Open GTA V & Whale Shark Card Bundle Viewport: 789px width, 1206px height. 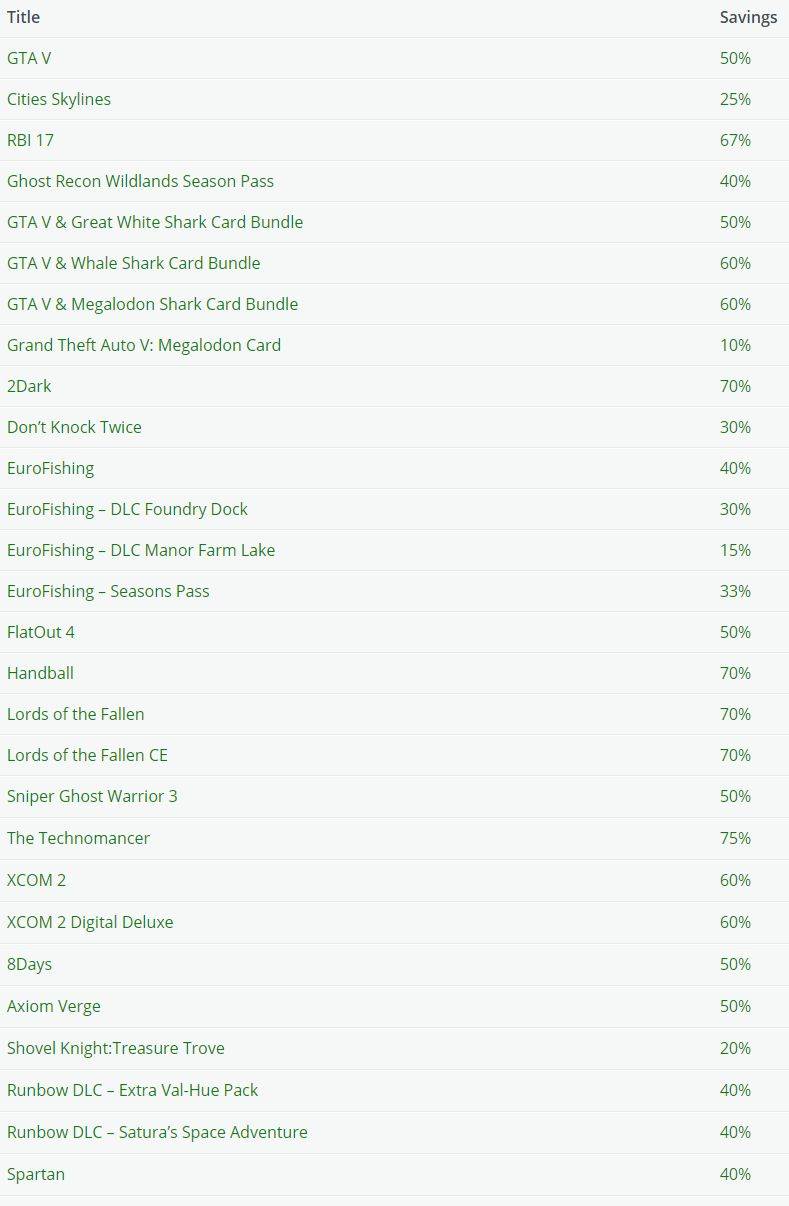pyautogui.click(x=133, y=263)
